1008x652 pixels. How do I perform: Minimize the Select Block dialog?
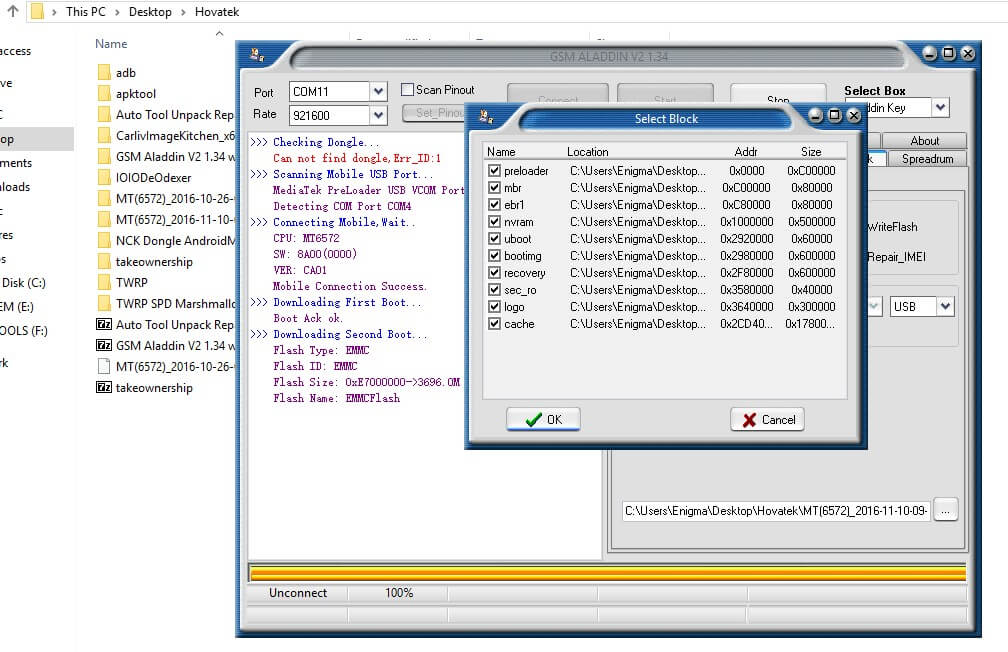tap(816, 116)
